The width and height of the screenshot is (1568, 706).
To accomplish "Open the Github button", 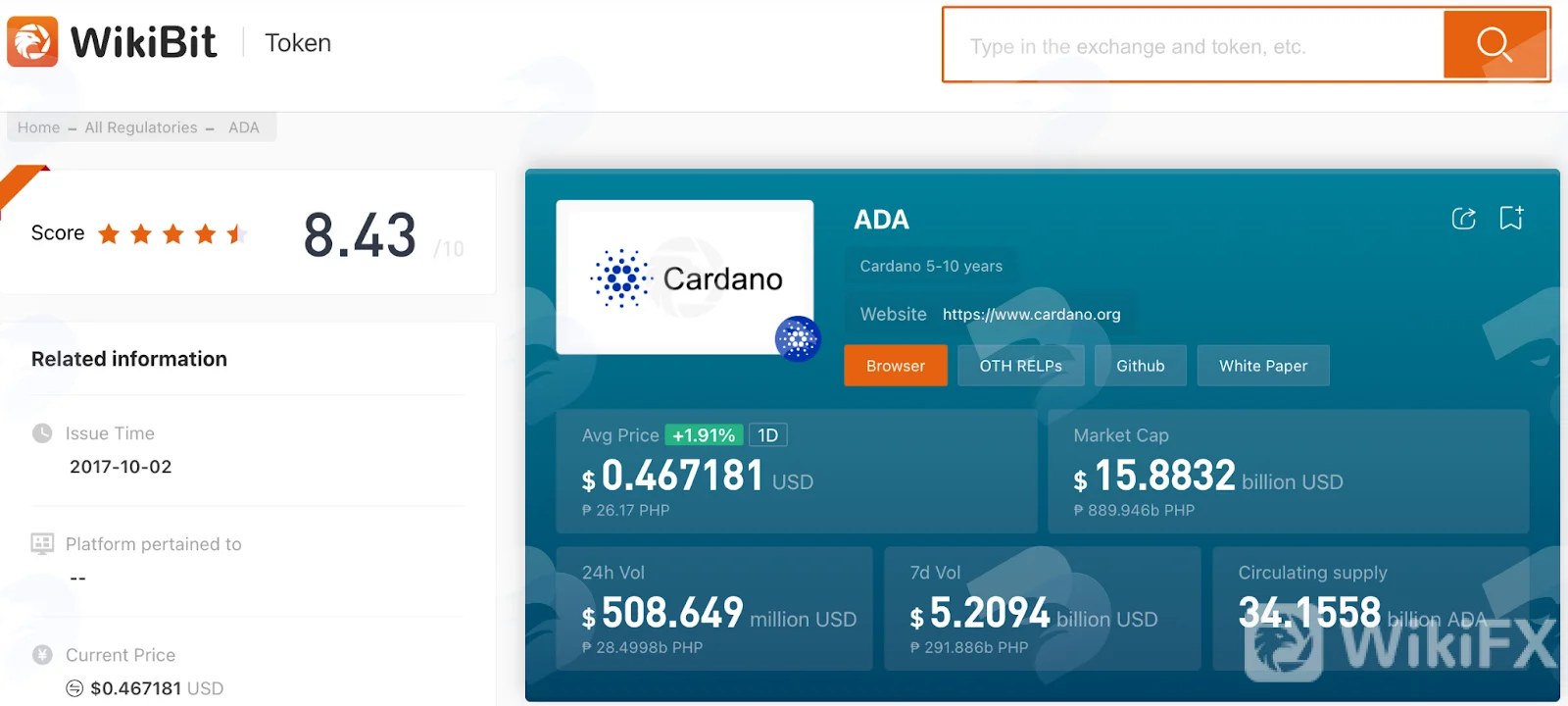I will [x=1141, y=366].
